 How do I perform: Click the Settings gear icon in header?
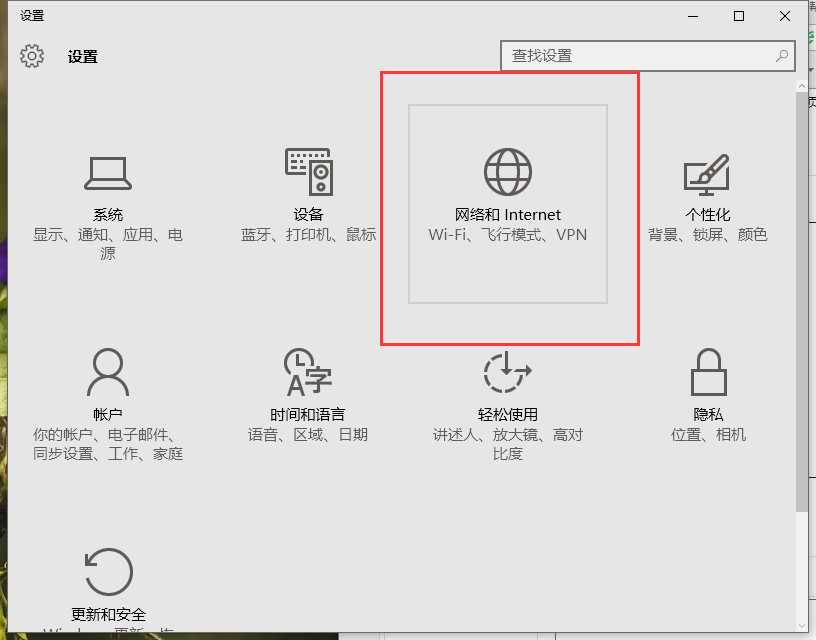[32, 56]
